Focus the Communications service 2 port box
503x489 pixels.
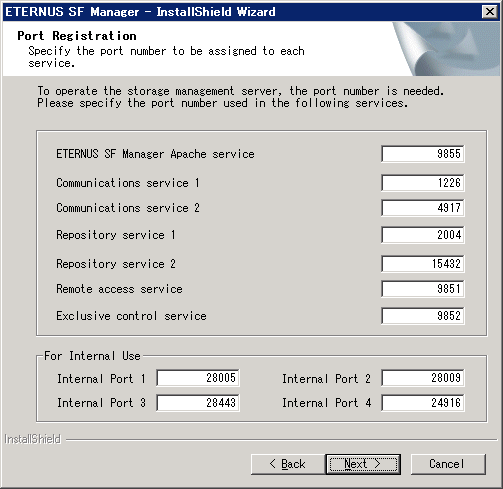pos(423,208)
